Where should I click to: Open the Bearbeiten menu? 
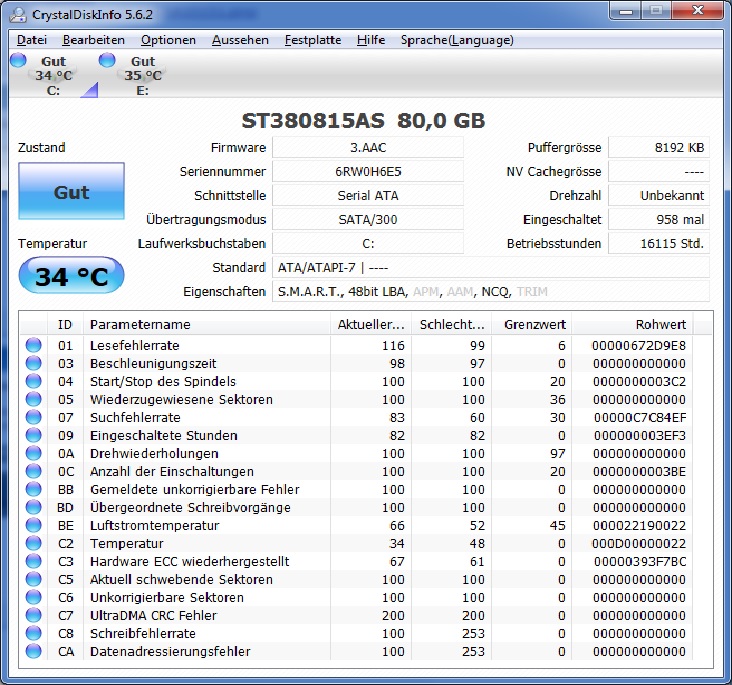[x=93, y=40]
